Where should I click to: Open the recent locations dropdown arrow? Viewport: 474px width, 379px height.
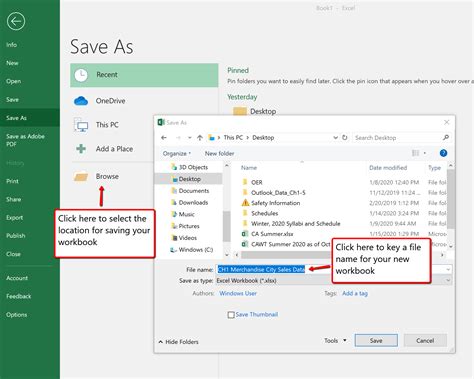coord(189,138)
